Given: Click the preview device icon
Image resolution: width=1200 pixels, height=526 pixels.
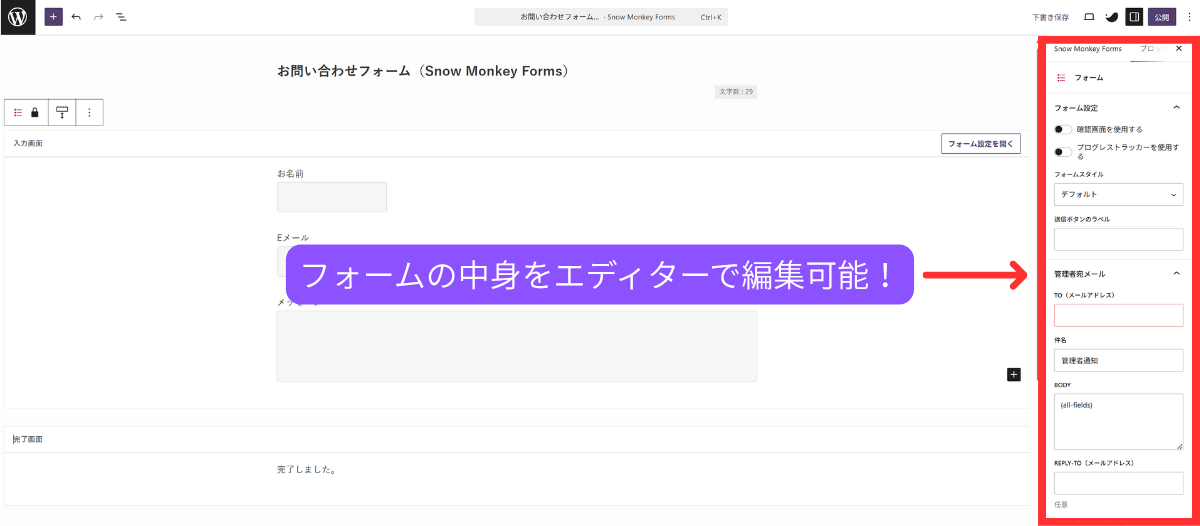Looking at the screenshot, I should click(x=1089, y=17).
